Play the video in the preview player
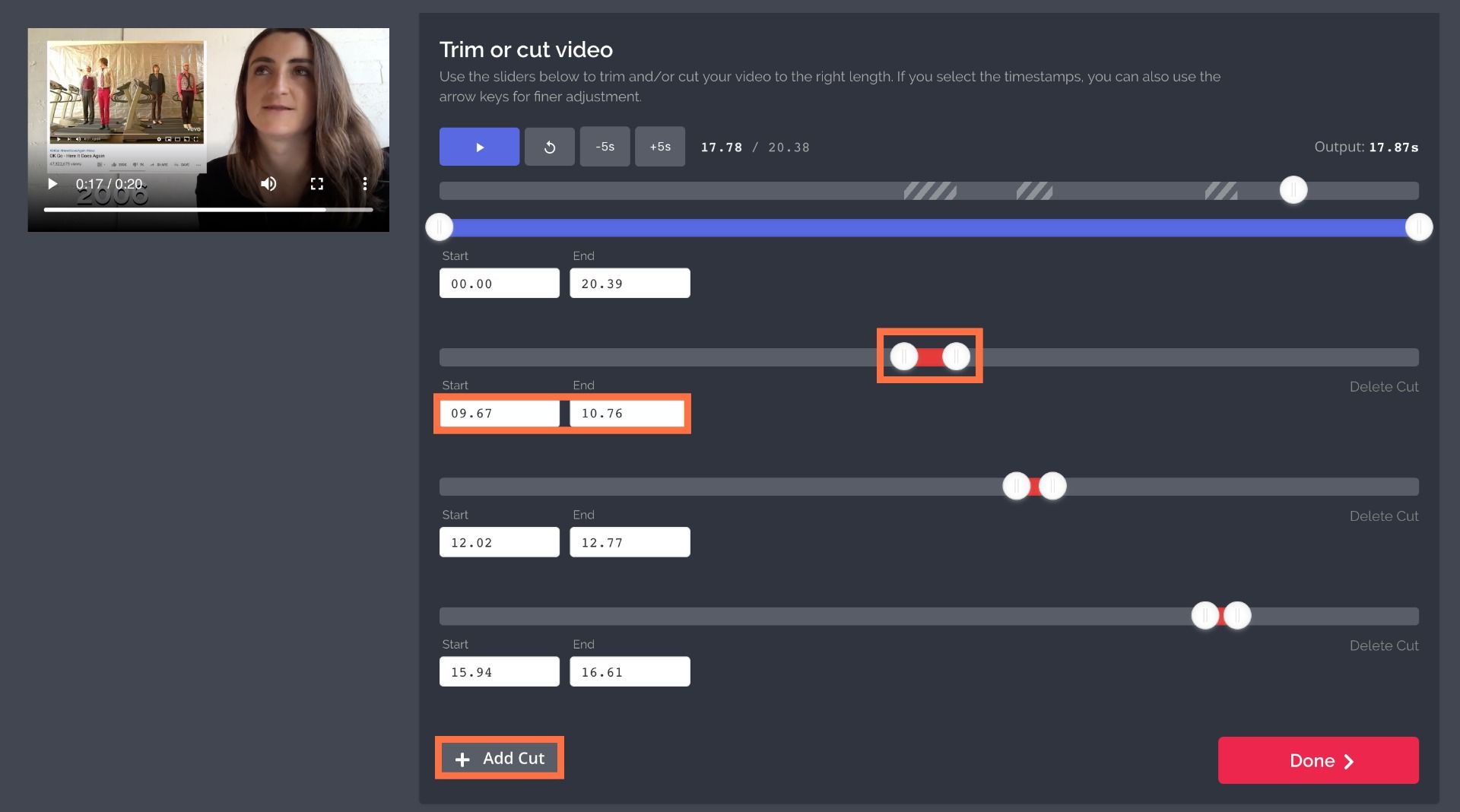 click(52, 184)
